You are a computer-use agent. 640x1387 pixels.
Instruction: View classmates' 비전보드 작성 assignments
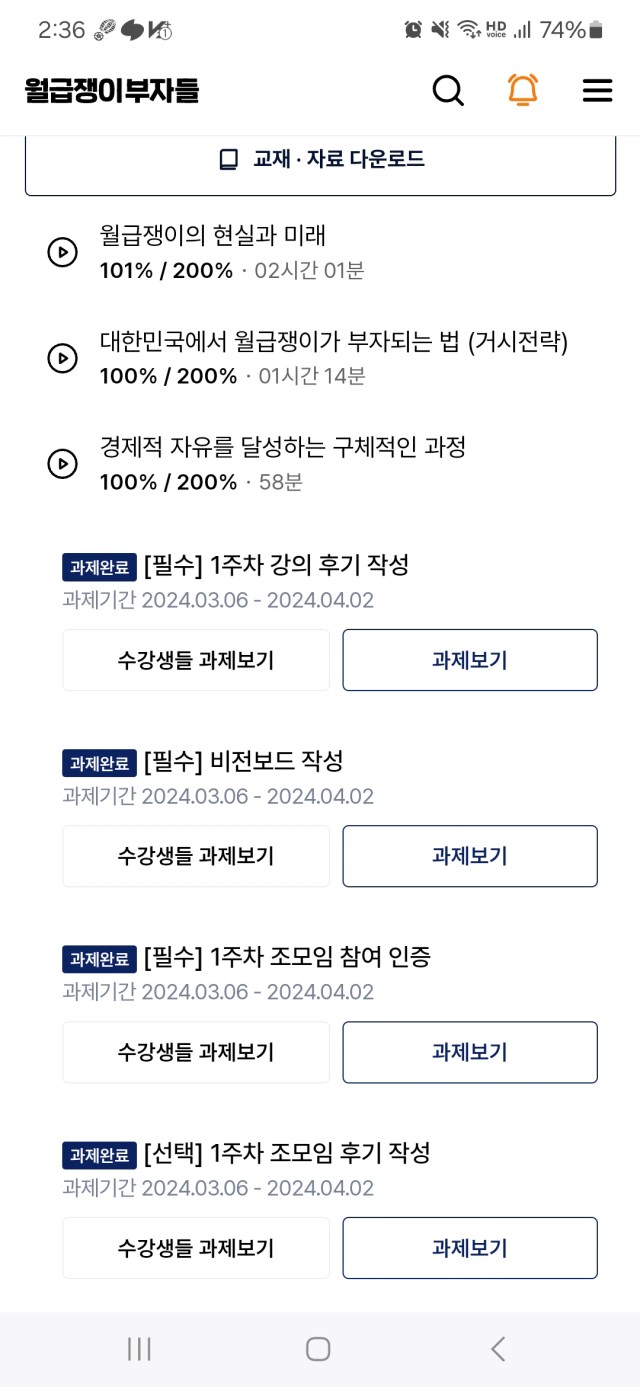pyautogui.click(x=196, y=856)
